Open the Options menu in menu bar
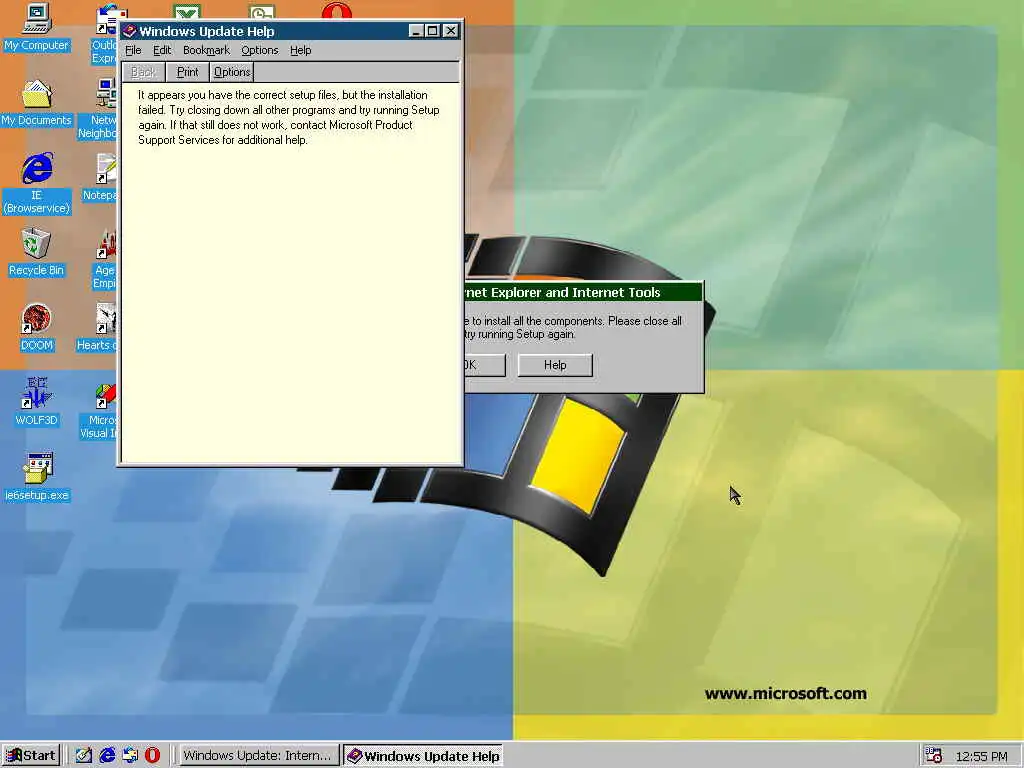 pos(259,50)
